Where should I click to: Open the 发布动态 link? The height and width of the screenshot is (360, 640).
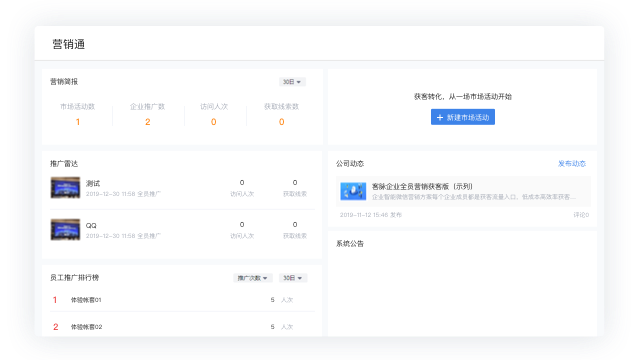tap(571, 164)
